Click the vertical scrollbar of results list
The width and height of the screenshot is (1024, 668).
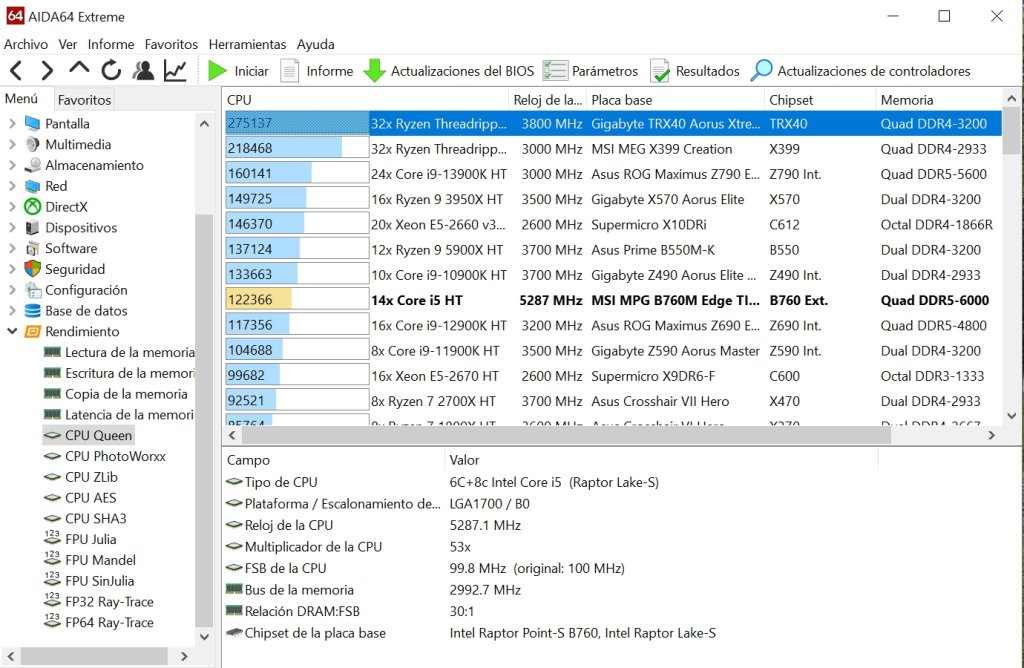click(x=1012, y=131)
